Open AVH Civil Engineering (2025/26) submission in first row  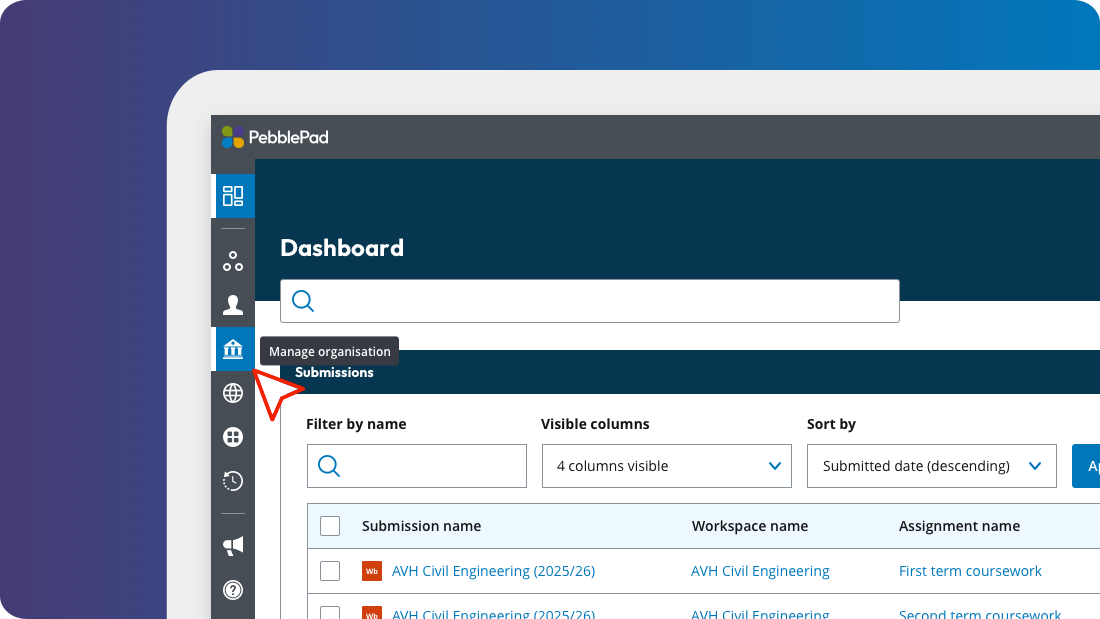pyautogui.click(x=493, y=571)
